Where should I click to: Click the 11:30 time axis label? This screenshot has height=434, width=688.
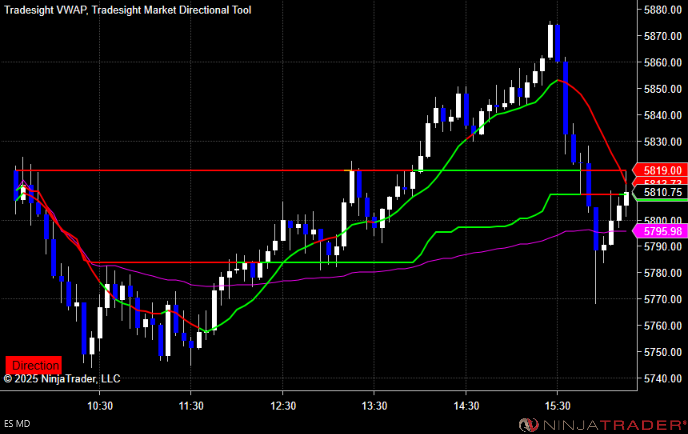click(191, 406)
